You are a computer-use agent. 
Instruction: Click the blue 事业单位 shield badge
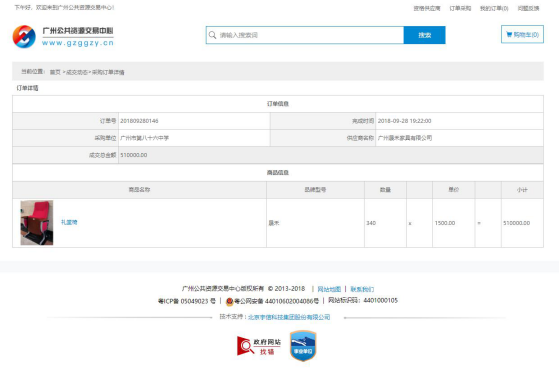point(303,346)
